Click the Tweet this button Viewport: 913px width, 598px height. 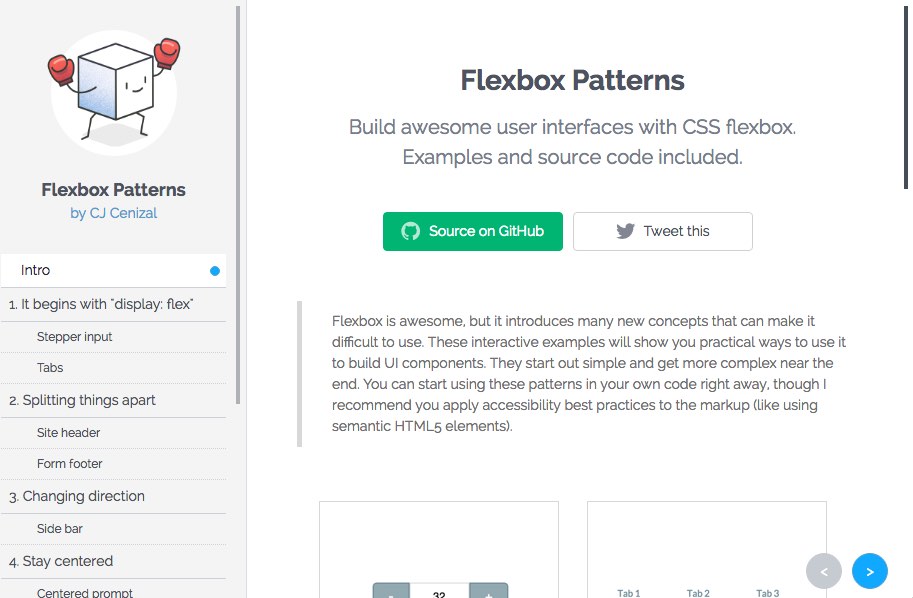[662, 231]
